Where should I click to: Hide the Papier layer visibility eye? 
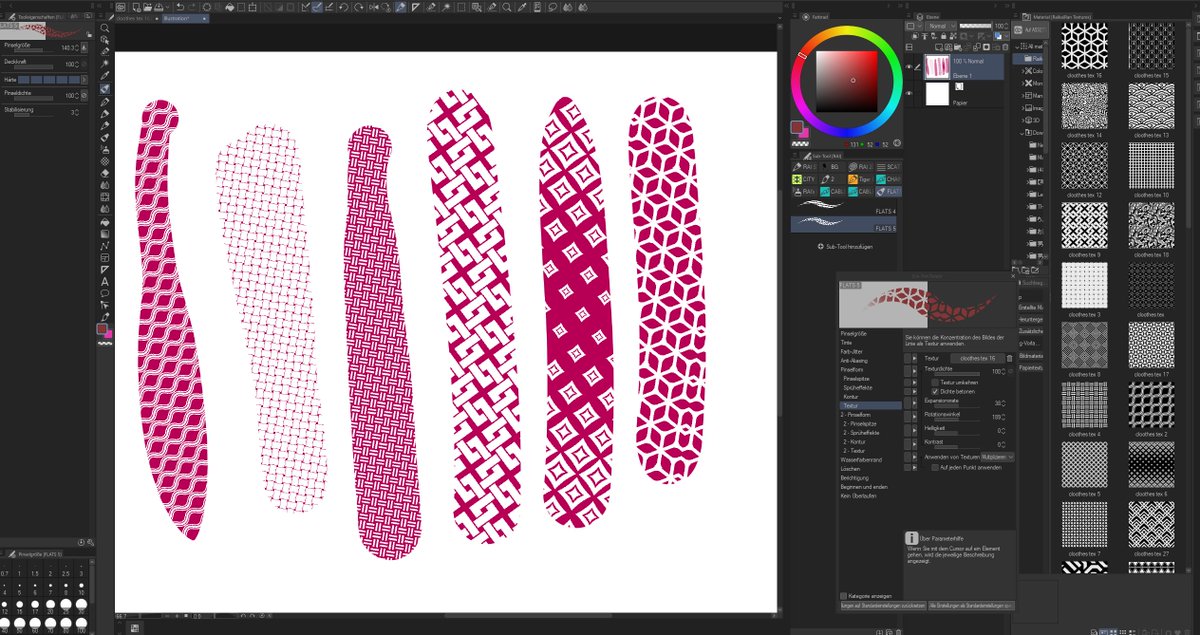(909, 93)
